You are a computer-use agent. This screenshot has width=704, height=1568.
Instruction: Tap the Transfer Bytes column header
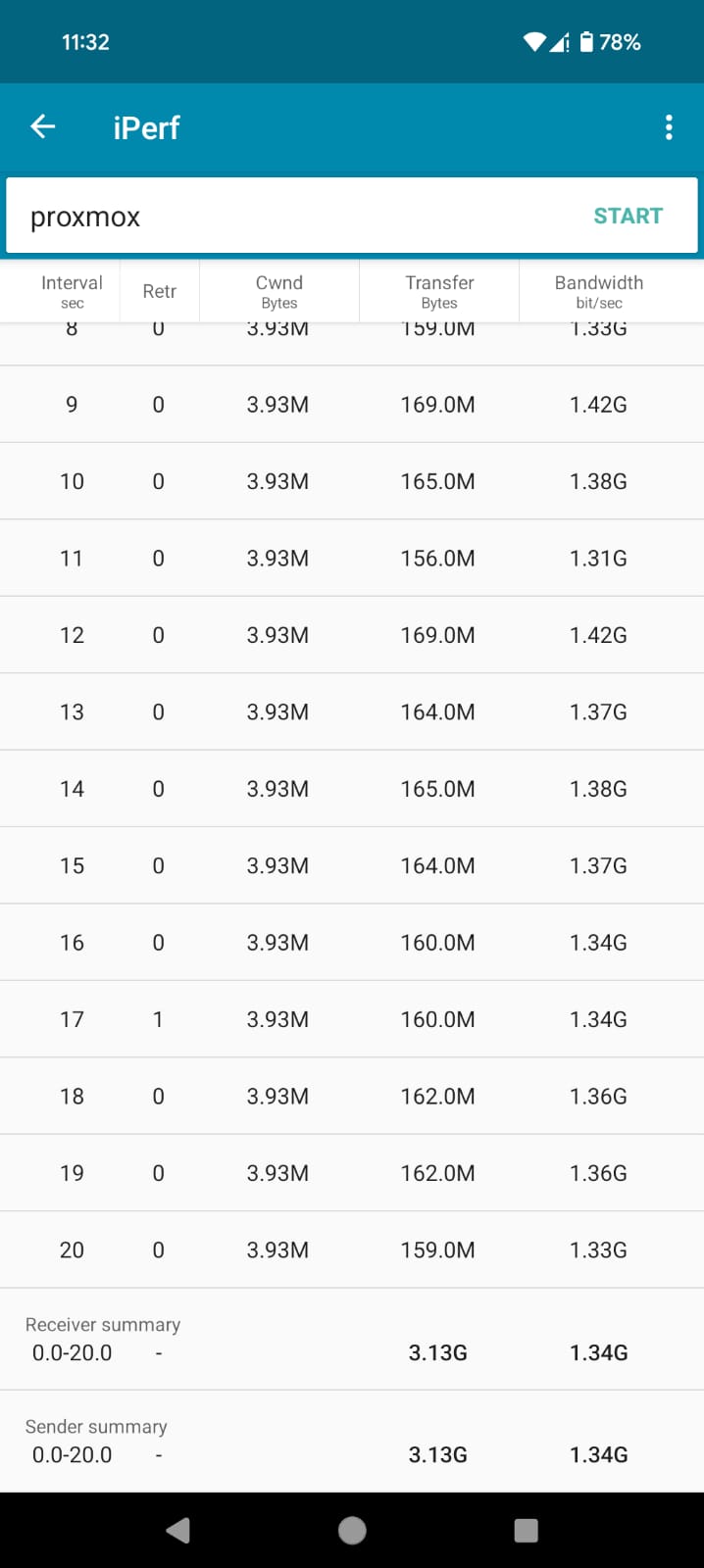[439, 291]
